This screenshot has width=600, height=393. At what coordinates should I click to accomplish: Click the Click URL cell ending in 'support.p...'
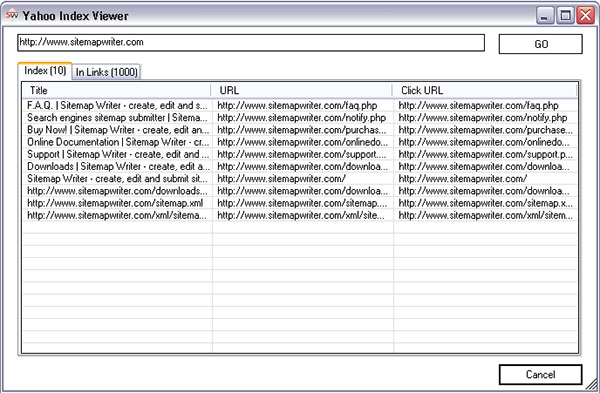click(x=486, y=154)
